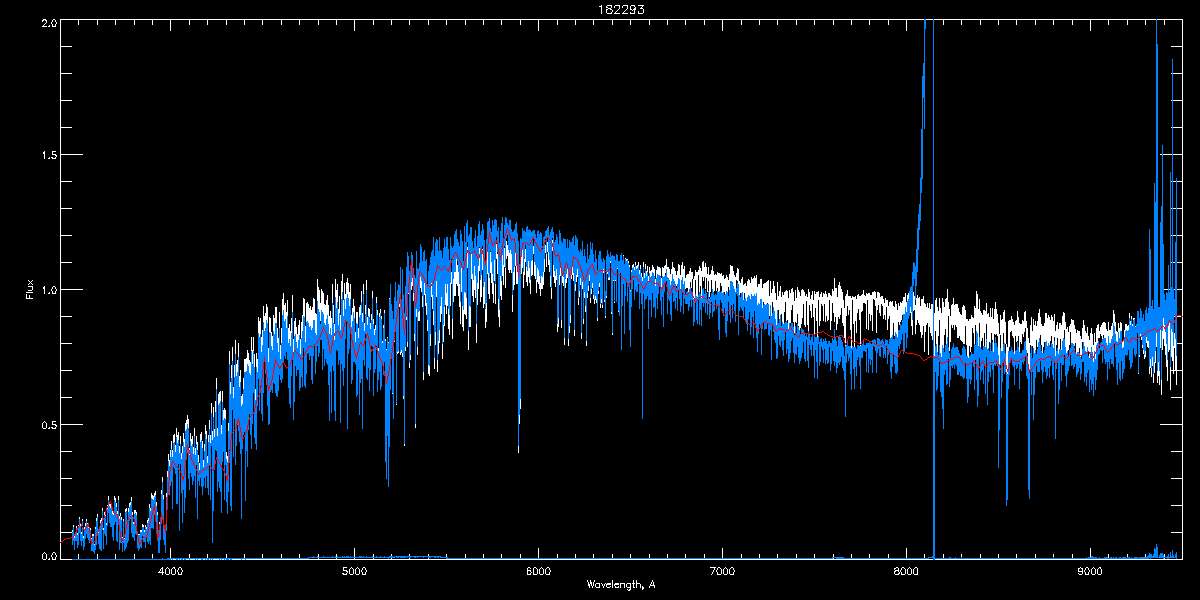This screenshot has height=600, width=1200.
Task: Click the 2.0 y-axis tick label
Action: pos(47,22)
